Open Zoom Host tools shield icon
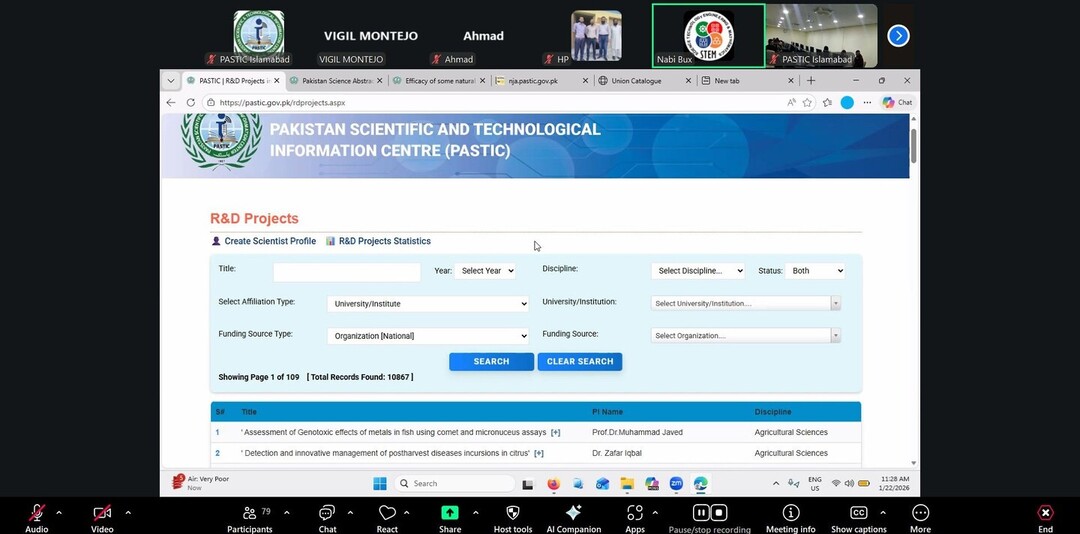Viewport: 1080px width, 534px height. 512,513
